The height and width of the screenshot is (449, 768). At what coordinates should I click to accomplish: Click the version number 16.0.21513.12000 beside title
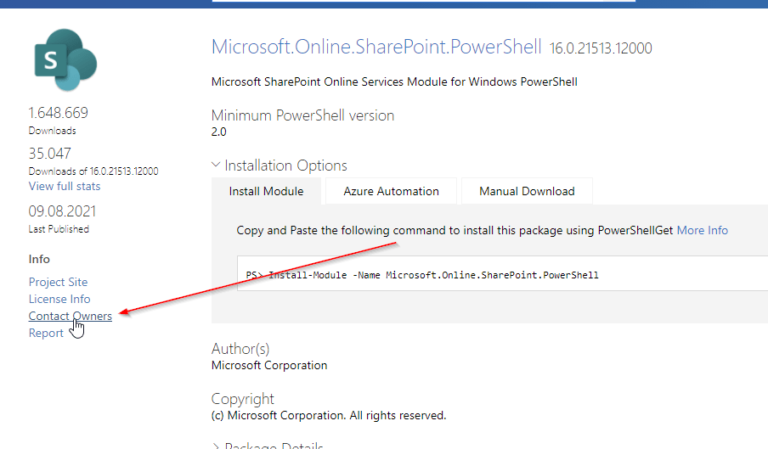point(600,48)
